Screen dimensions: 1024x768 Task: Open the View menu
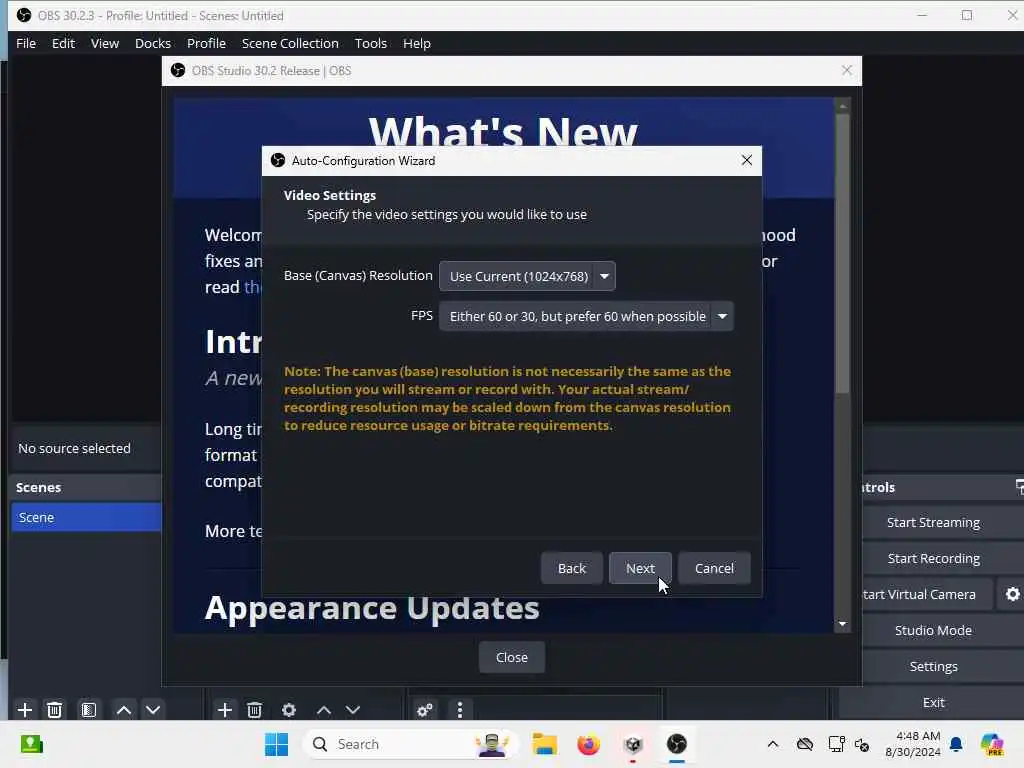[x=104, y=43]
